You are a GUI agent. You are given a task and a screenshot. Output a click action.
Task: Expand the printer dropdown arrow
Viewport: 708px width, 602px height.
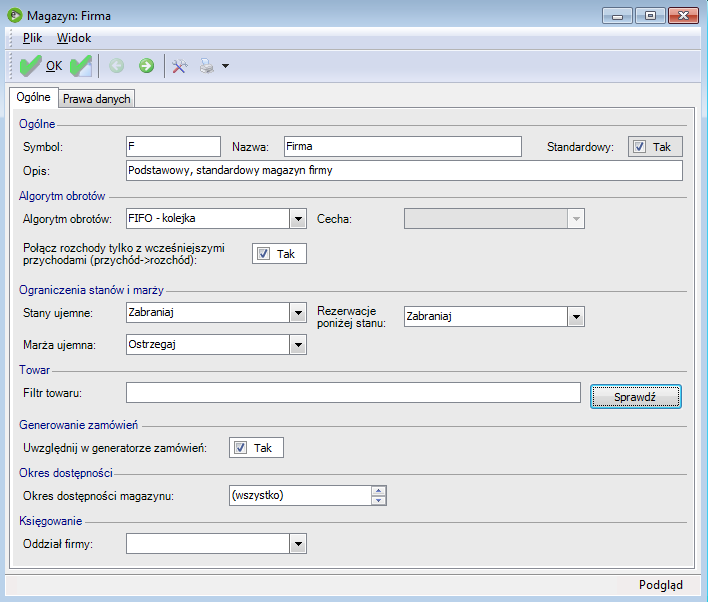pyautogui.click(x=225, y=66)
